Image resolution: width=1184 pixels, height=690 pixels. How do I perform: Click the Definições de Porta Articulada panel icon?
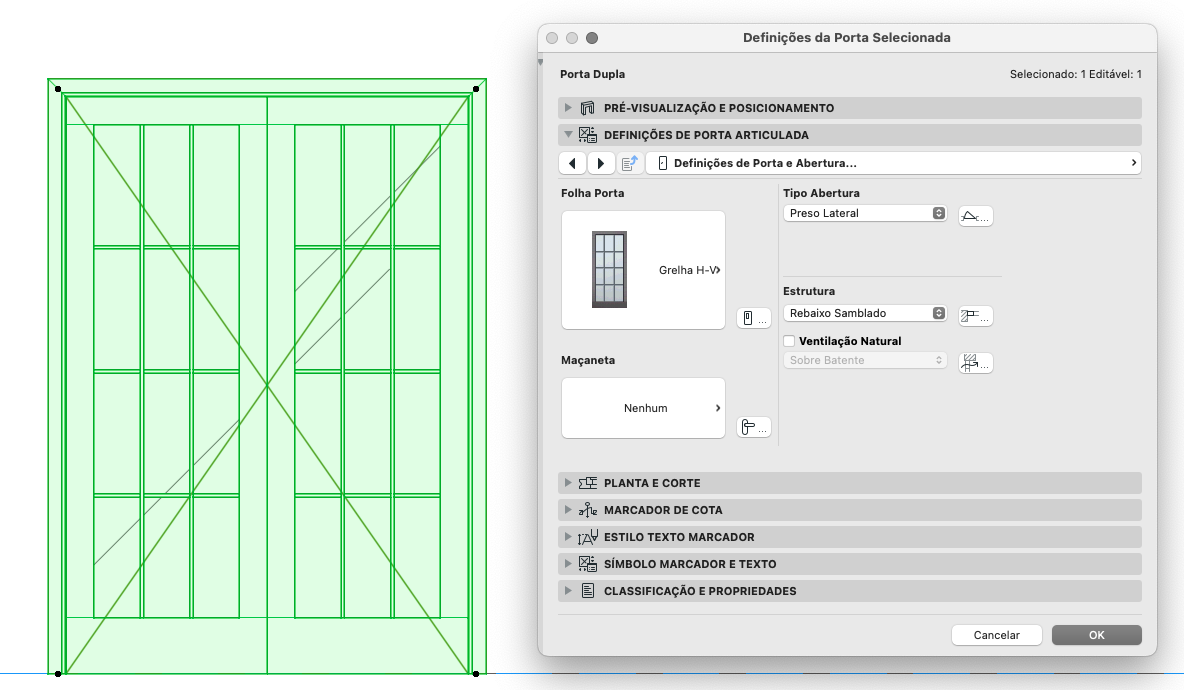[587, 135]
